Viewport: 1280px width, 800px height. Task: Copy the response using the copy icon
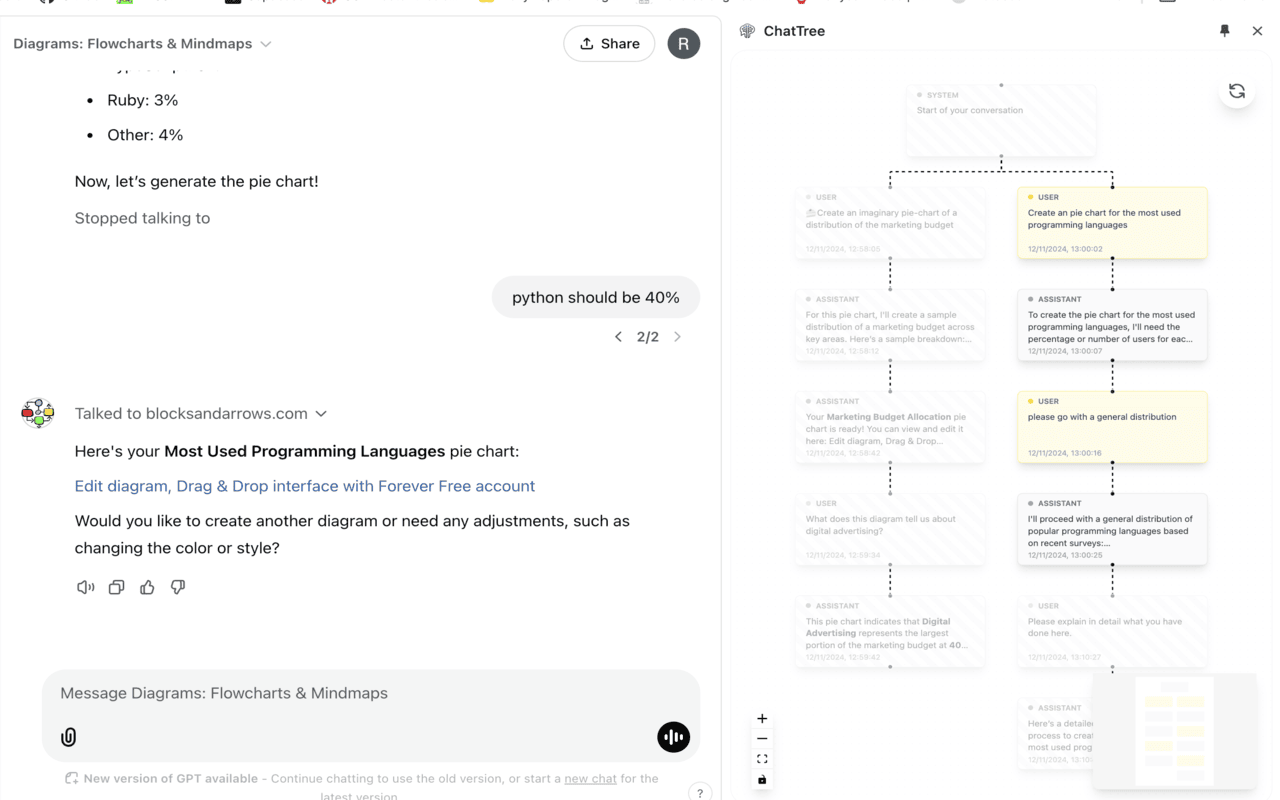116,587
